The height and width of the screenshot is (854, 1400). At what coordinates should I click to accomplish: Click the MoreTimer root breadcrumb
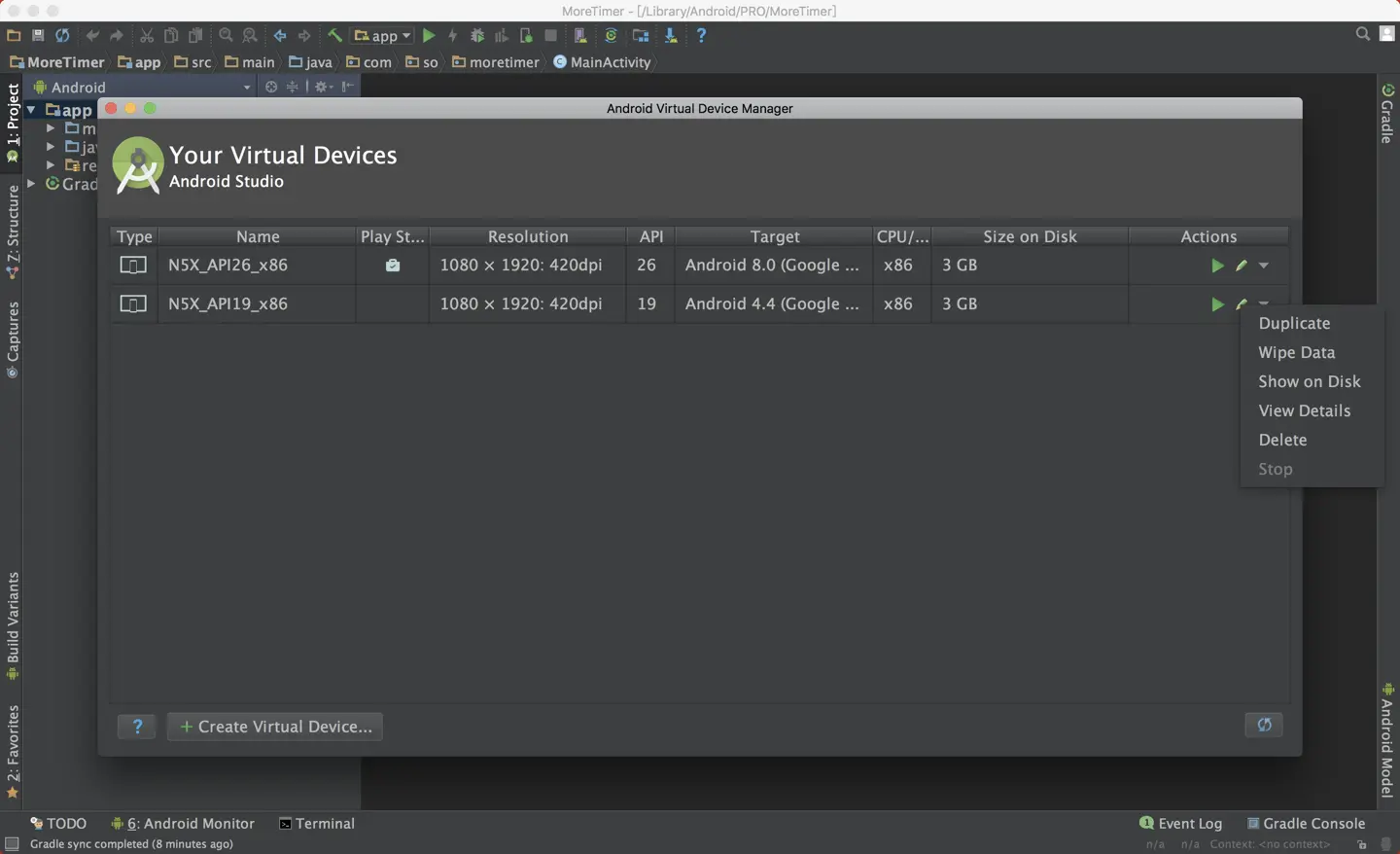click(56, 62)
